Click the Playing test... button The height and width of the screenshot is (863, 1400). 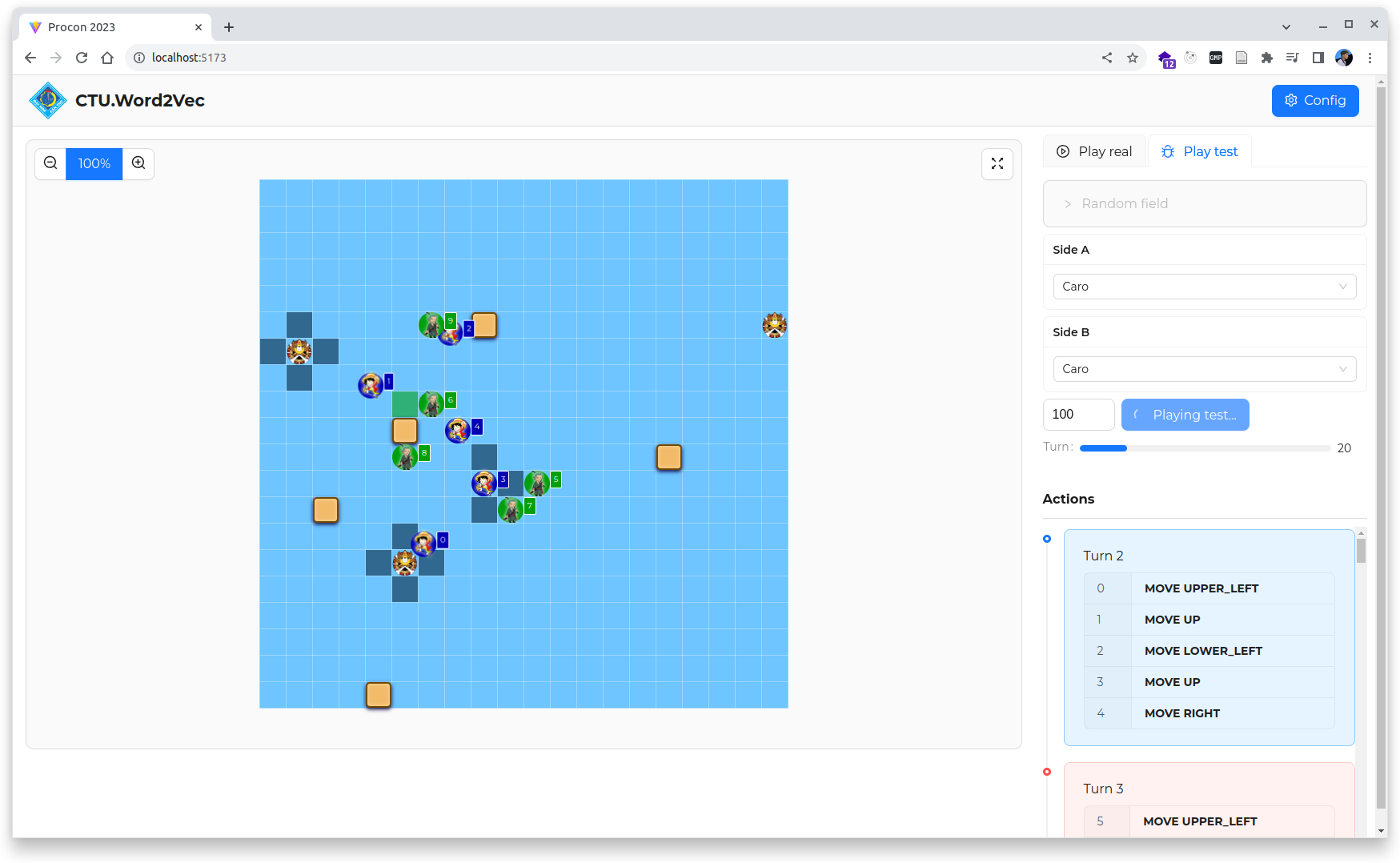(x=1185, y=415)
